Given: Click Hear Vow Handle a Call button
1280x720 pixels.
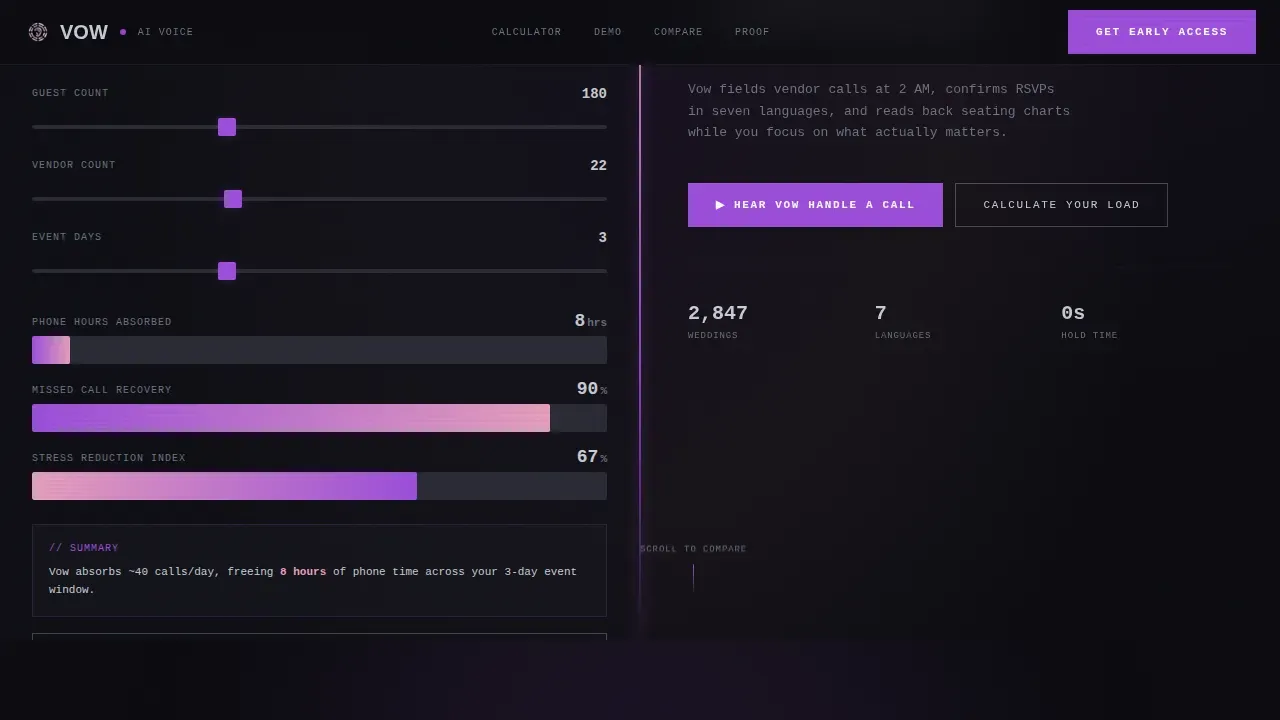Looking at the screenshot, I should point(815,205).
